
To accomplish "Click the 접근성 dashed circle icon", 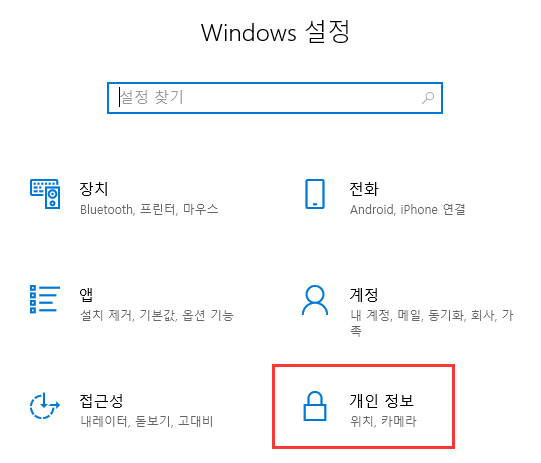I will 45,406.
